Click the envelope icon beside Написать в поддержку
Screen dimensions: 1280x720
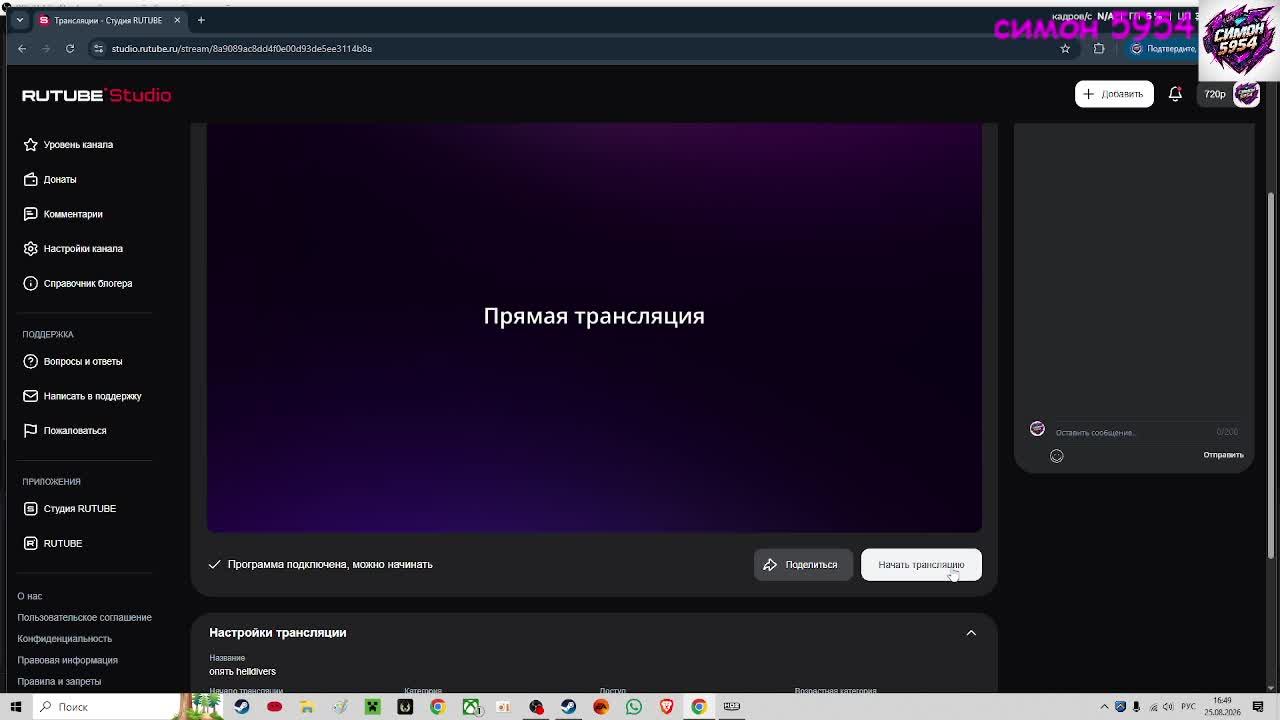pos(30,396)
